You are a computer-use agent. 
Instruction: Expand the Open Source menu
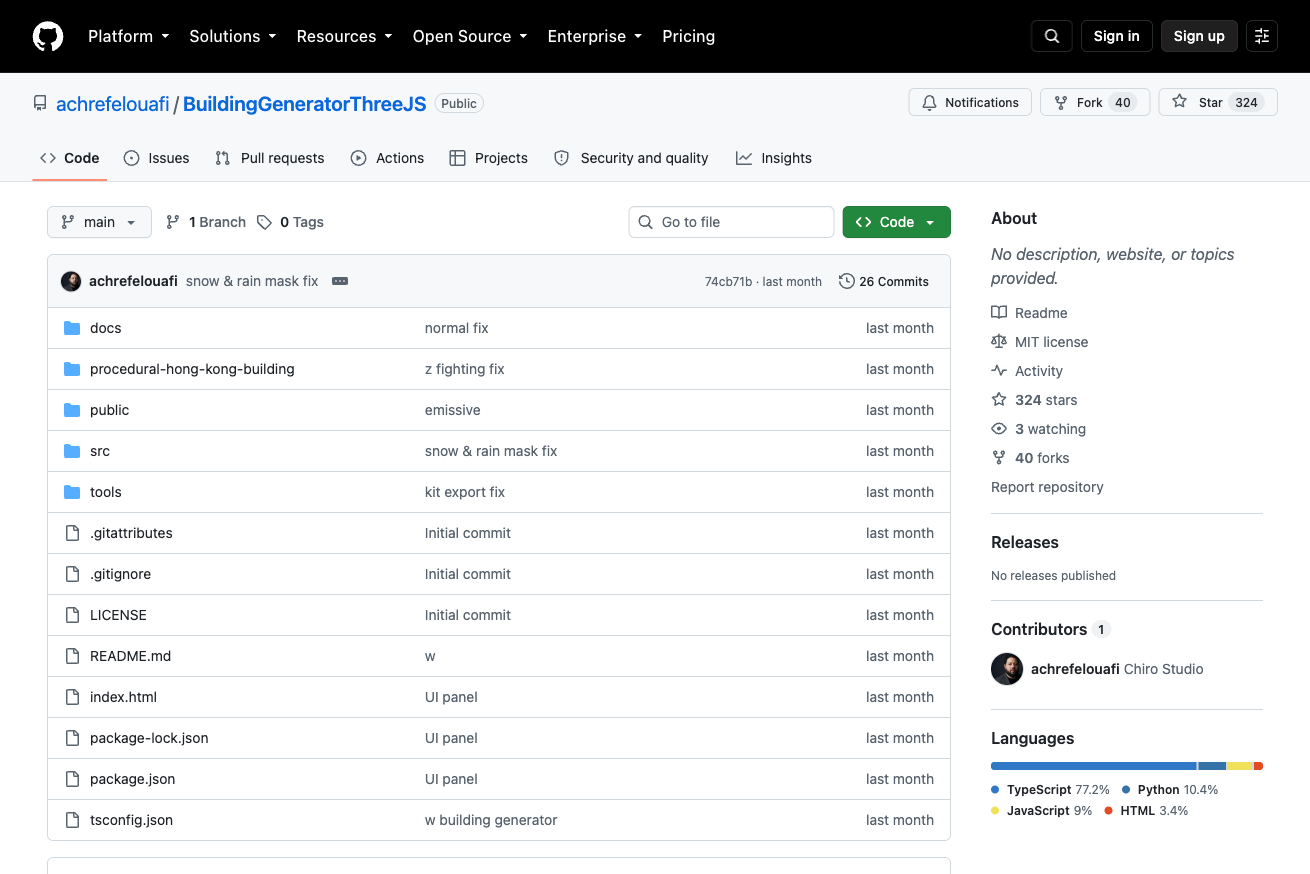coord(470,36)
